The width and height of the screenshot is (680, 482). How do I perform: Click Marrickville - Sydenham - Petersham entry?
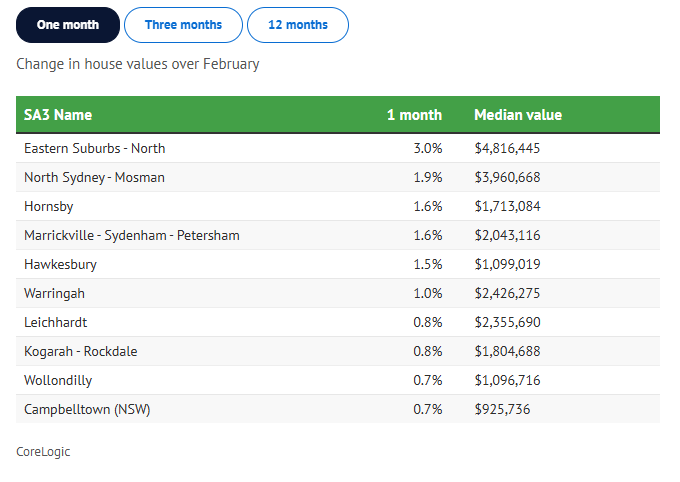[132, 235]
